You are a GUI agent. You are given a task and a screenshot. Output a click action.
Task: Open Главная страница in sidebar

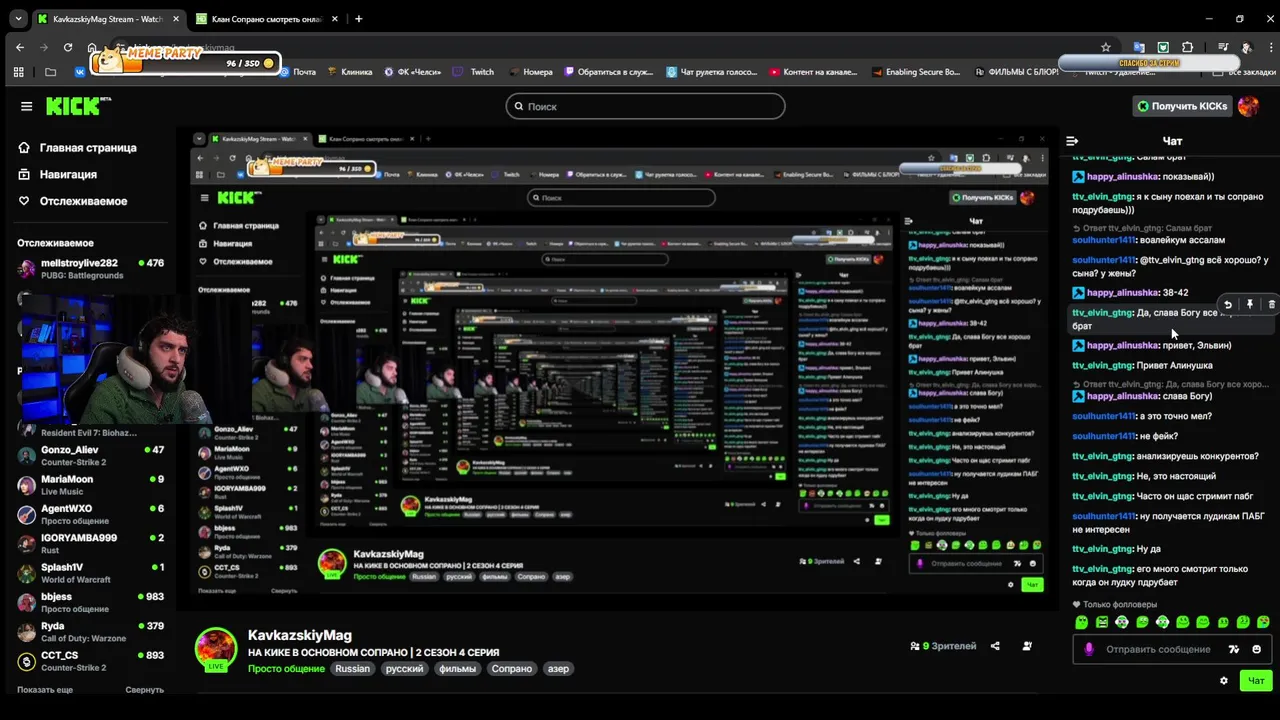pos(77,148)
